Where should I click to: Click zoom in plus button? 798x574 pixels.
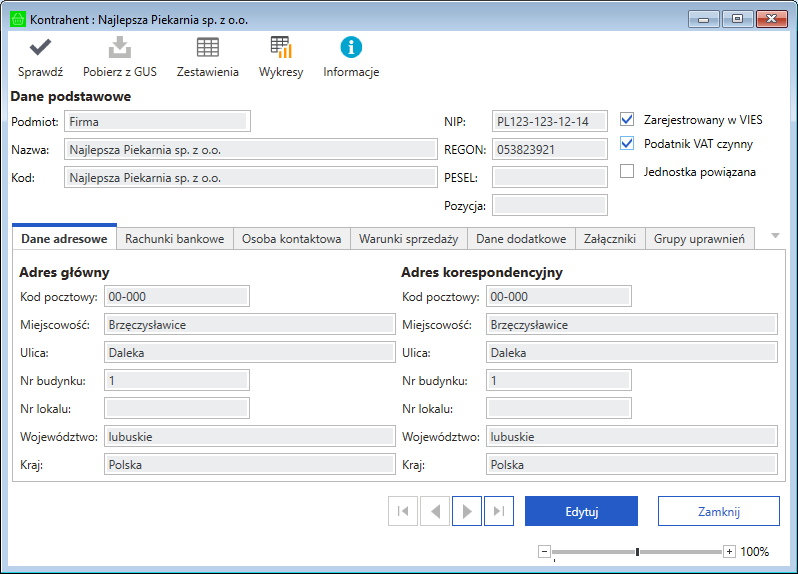pyautogui.click(x=729, y=551)
